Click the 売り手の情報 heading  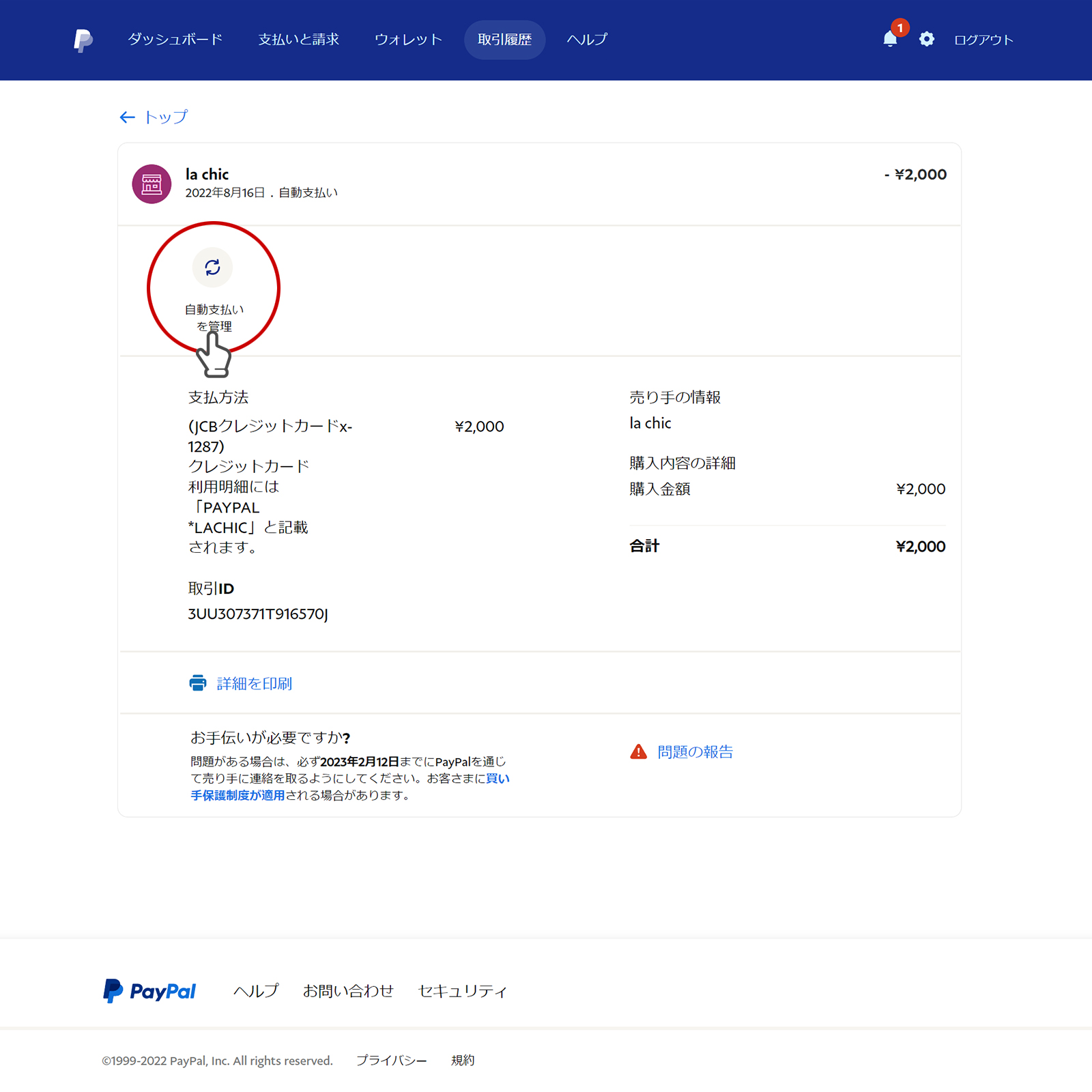(675, 397)
